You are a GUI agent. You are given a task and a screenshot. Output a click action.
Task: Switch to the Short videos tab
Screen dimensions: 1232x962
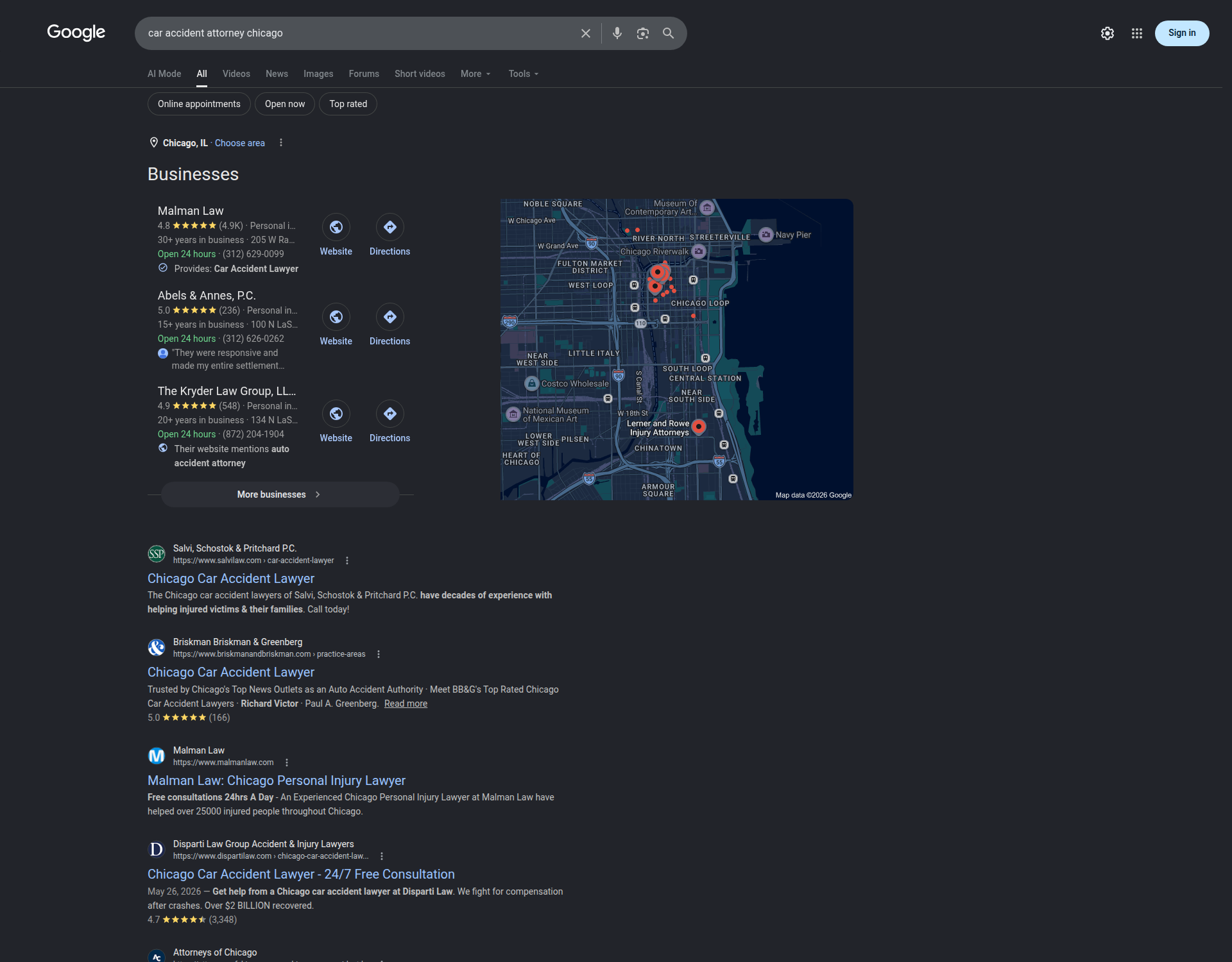(420, 74)
